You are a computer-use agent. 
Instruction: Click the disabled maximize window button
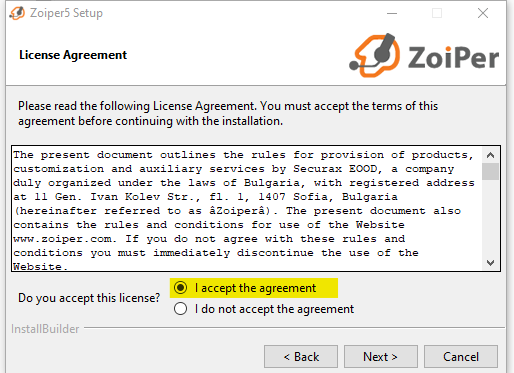coord(437,13)
